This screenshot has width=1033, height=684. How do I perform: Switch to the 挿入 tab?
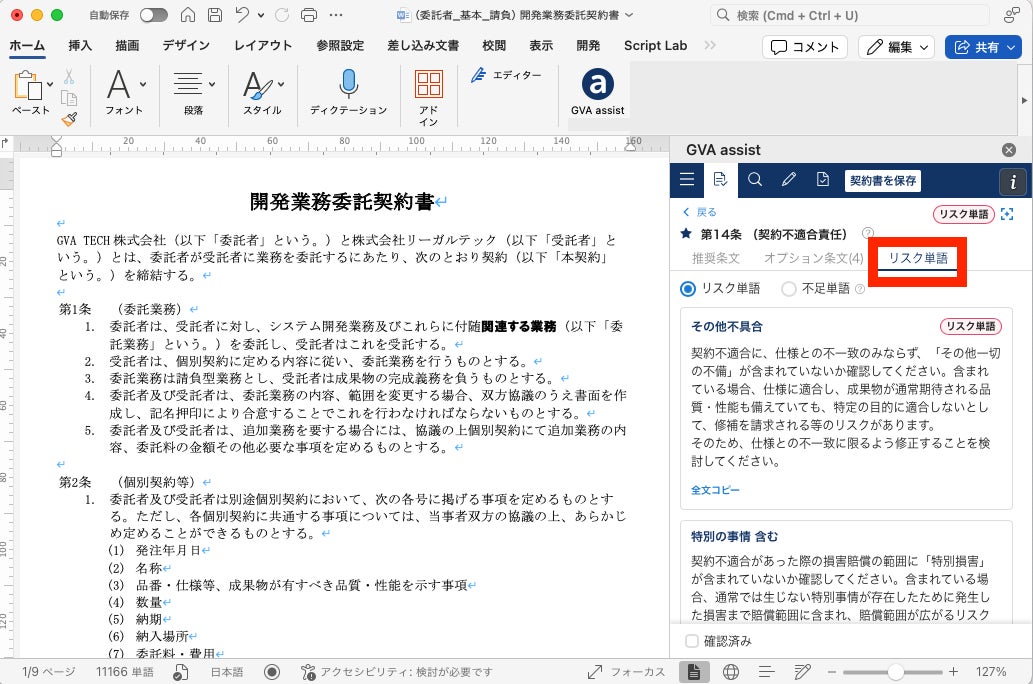[x=80, y=45]
